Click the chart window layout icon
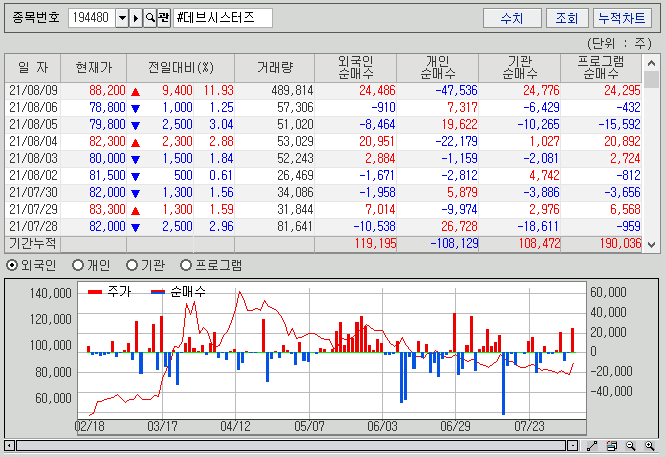This screenshot has width=666, height=457. click(x=611, y=446)
